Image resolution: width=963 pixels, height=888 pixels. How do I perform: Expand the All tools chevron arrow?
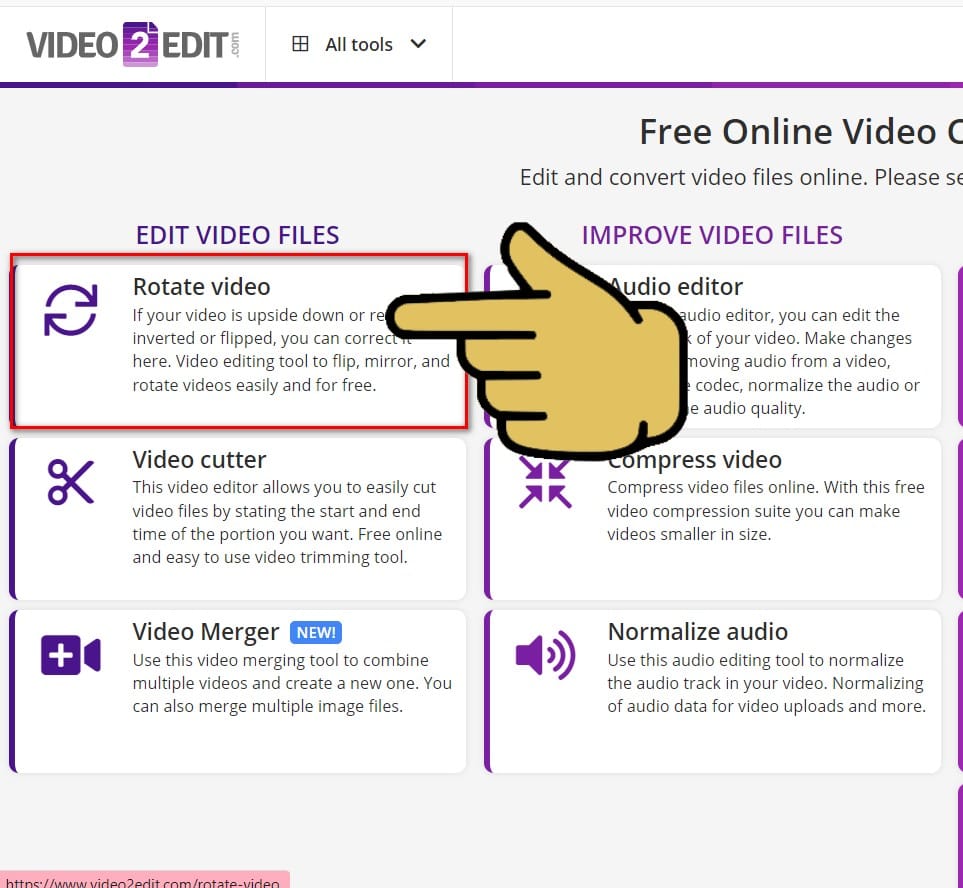[419, 44]
